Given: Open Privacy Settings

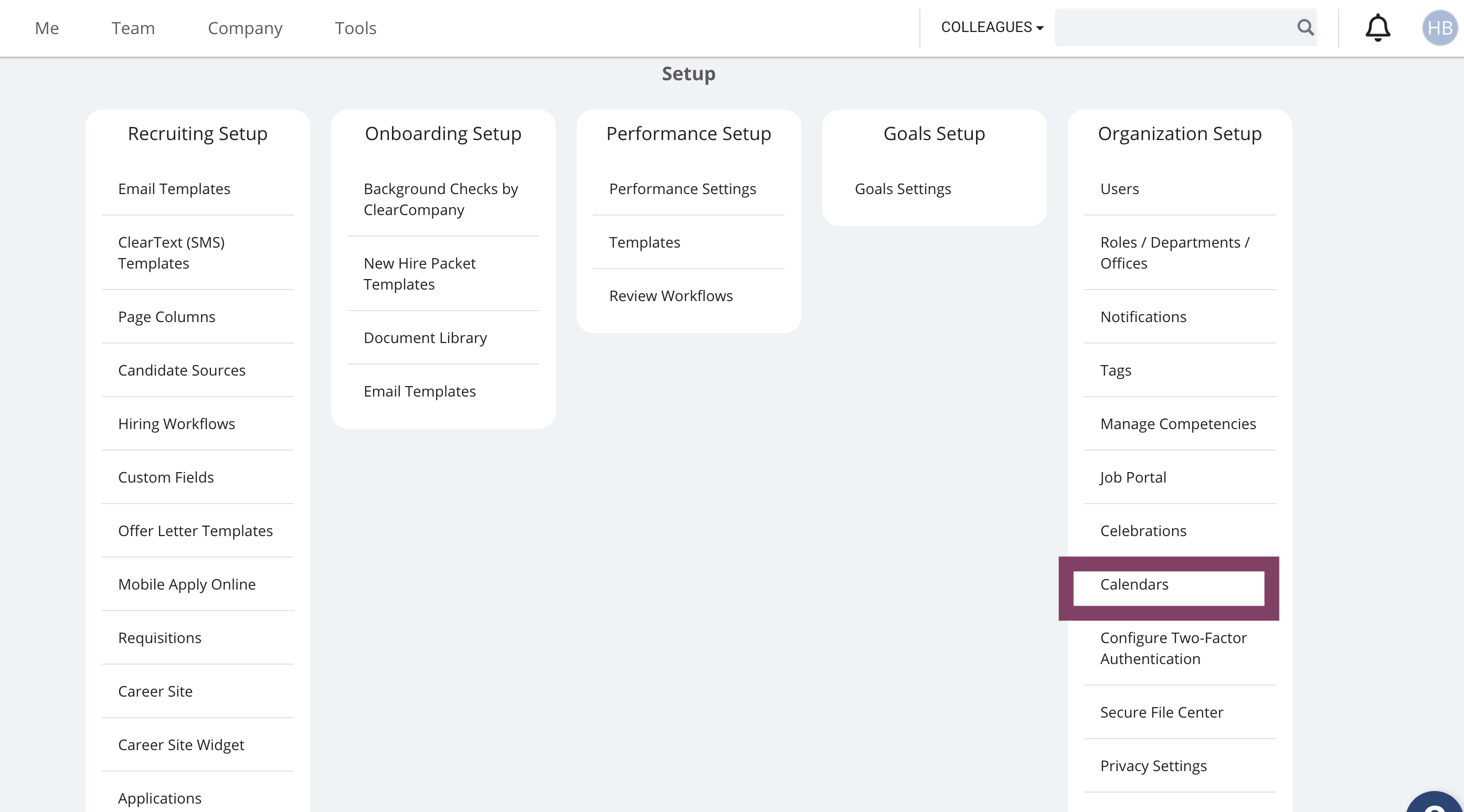Looking at the screenshot, I should [1153, 765].
